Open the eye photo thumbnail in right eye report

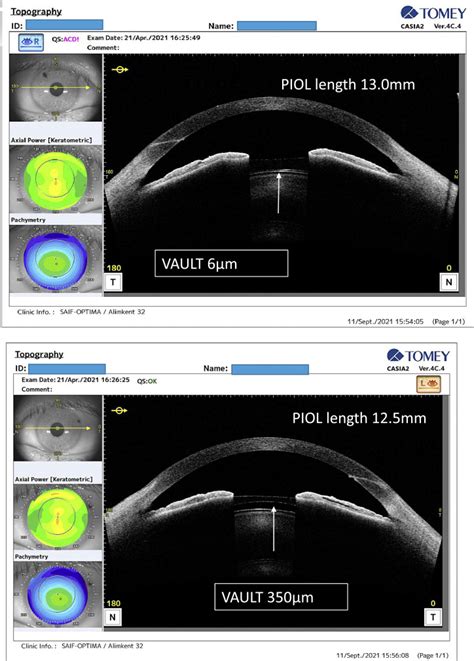tap(56, 88)
